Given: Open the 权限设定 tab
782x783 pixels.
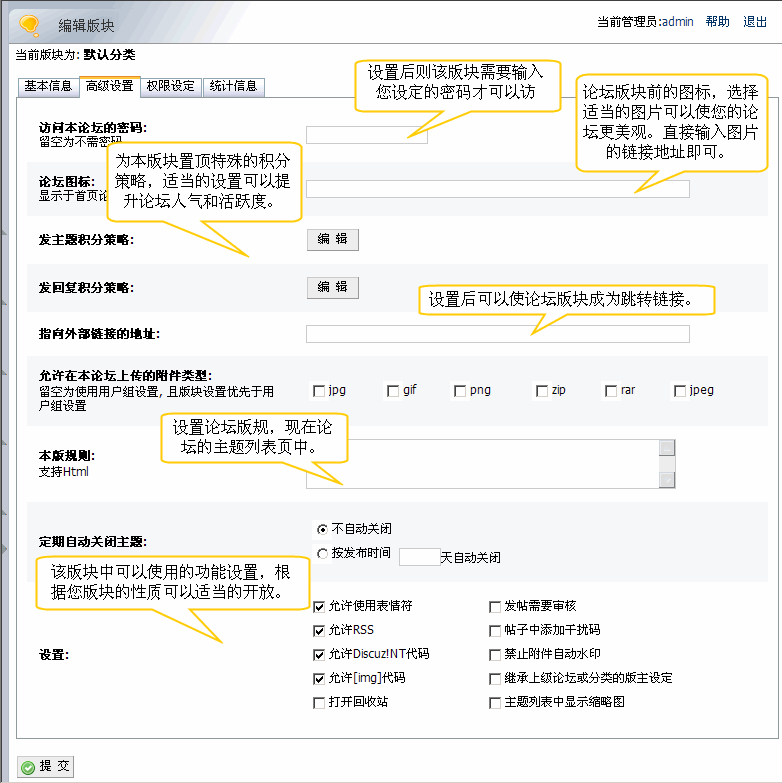Looking at the screenshot, I should (x=170, y=86).
